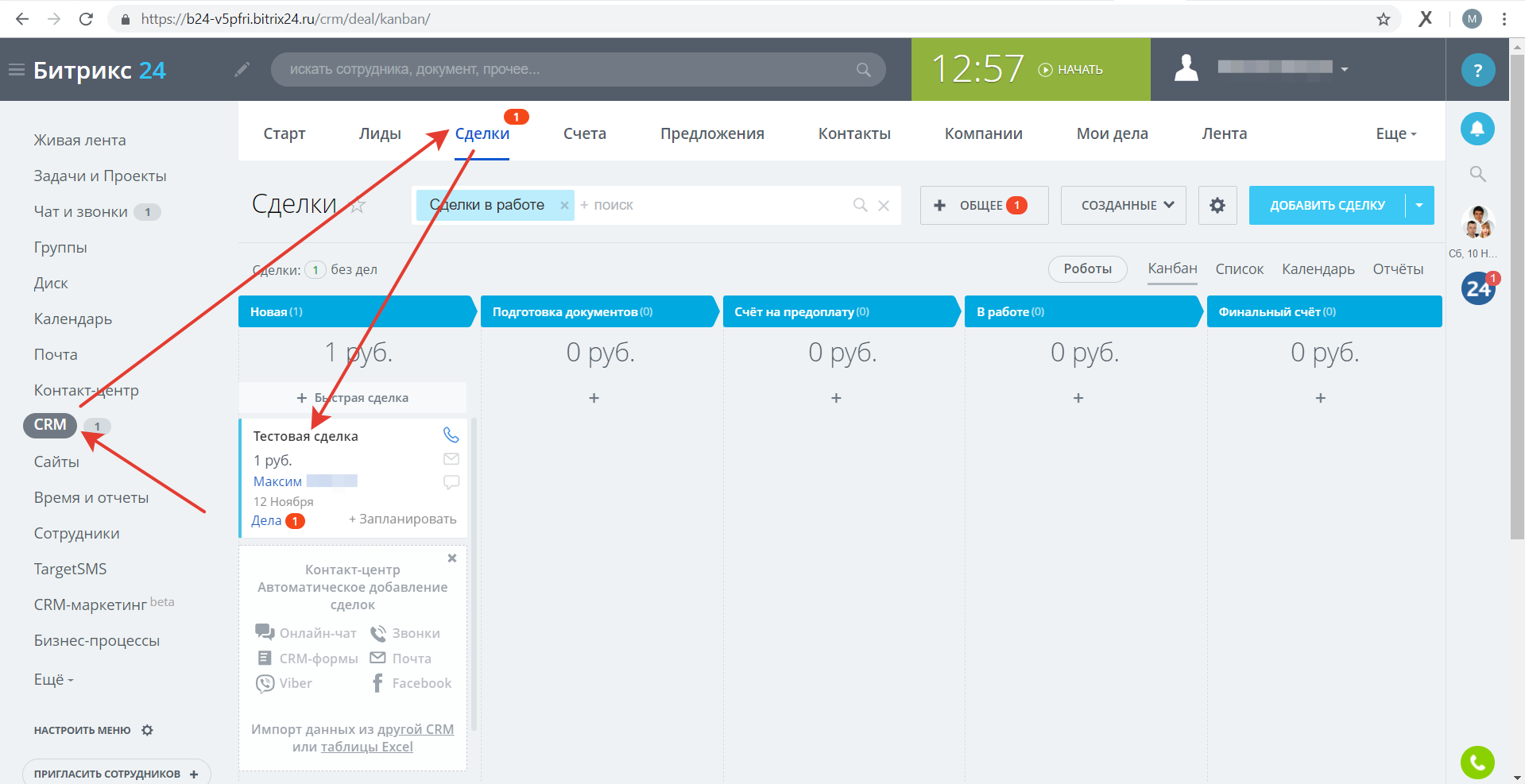Screen dimensions: 1525x784
Task: Bookmark the page with the star icon
Action: pyautogui.click(x=1383, y=19)
